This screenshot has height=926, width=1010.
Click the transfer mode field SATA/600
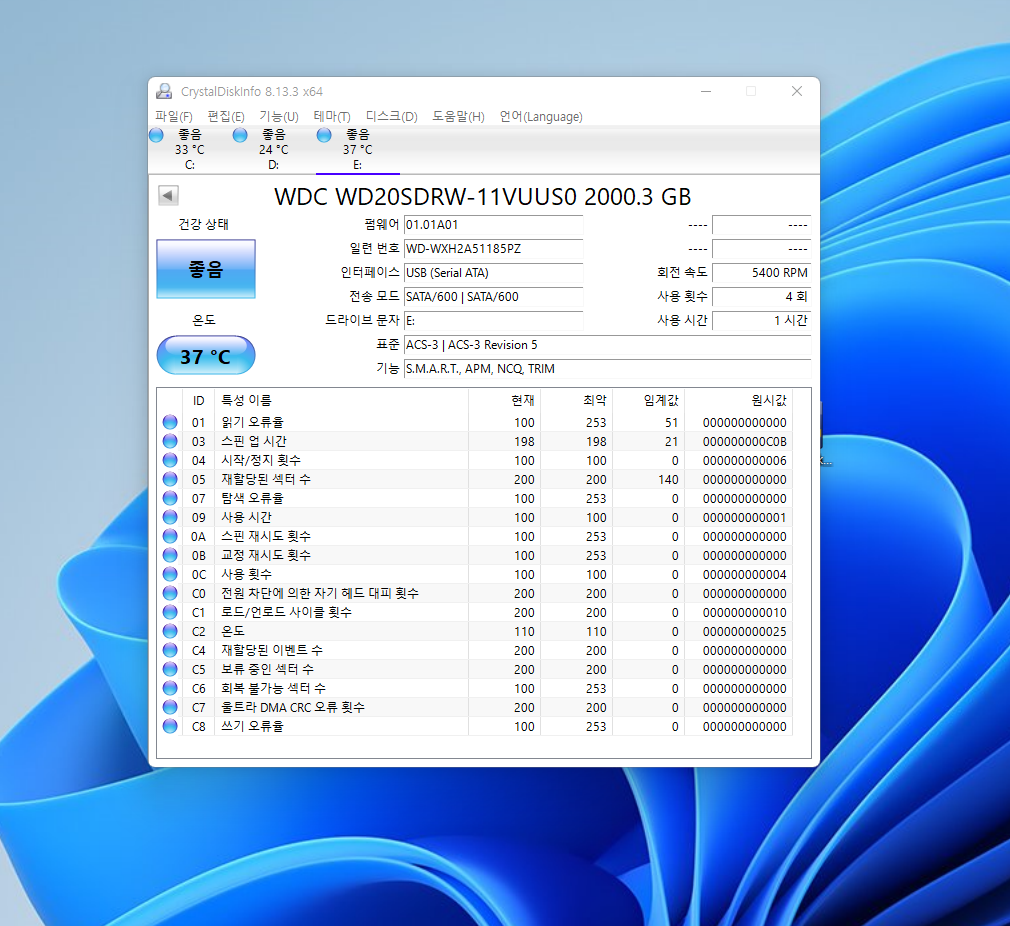click(493, 297)
